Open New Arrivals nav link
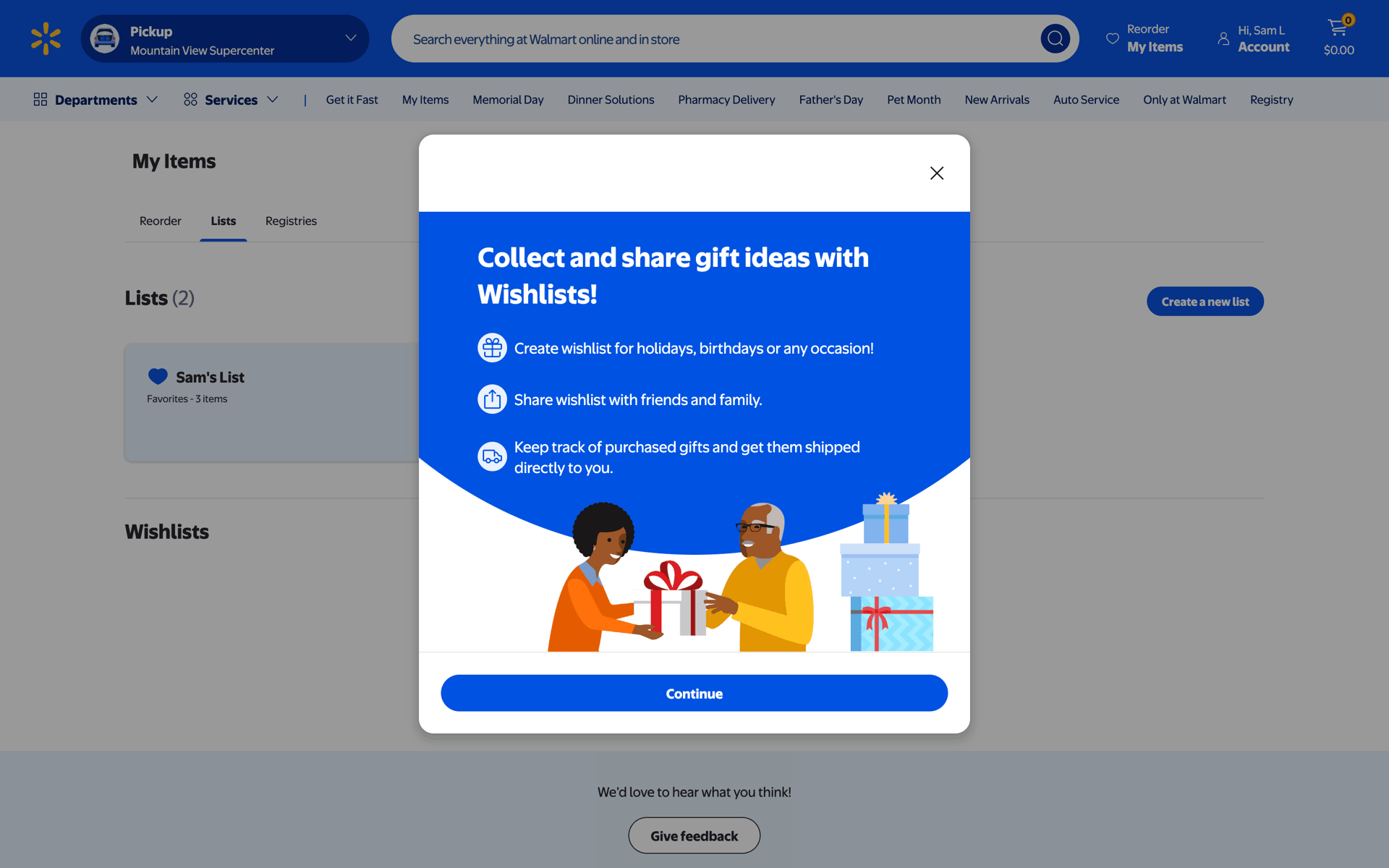Image resolution: width=1389 pixels, height=868 pixels. tap(997, 100)
